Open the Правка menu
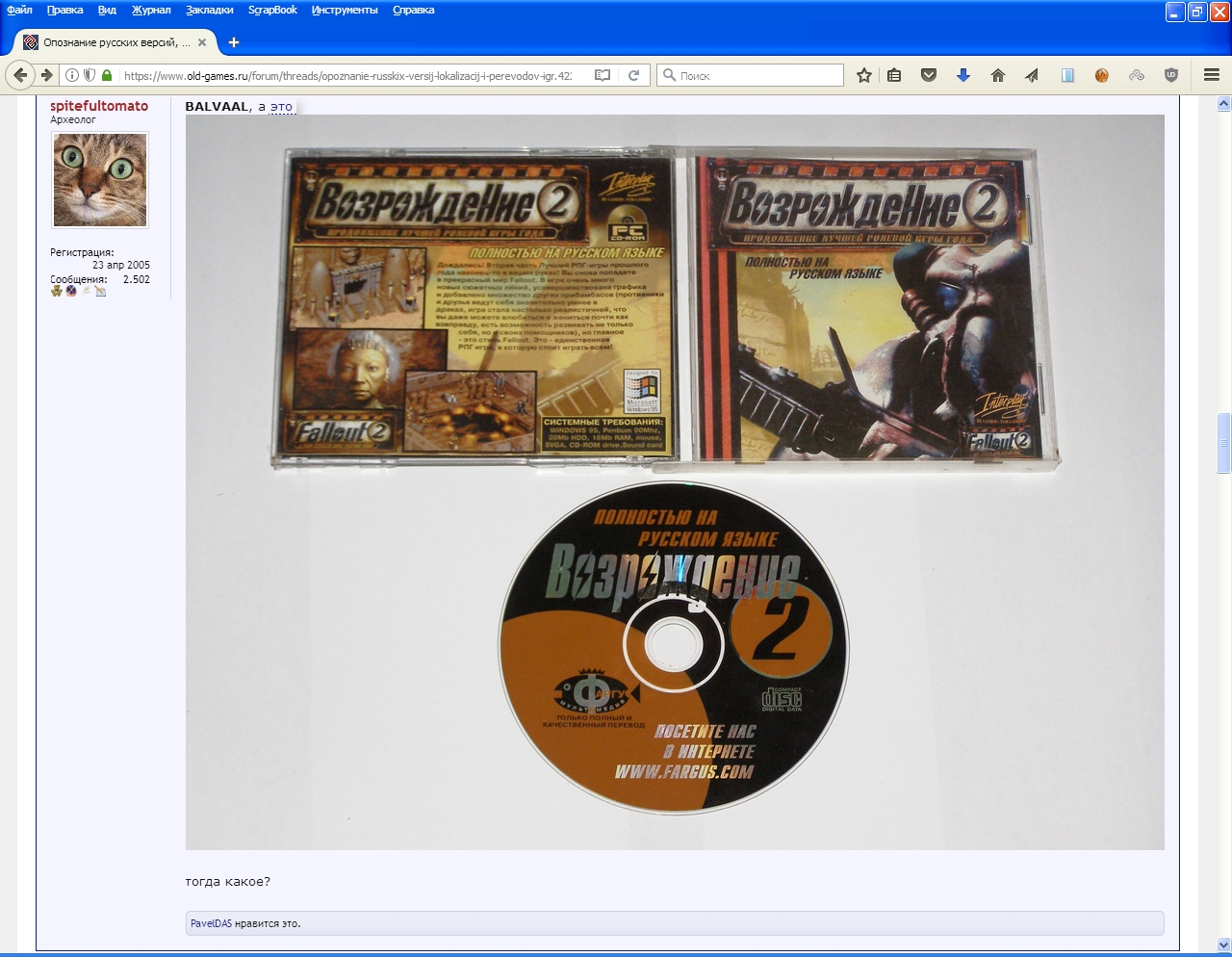Image resolution: width=1232 pixels, height=957 pixels. pos(64,11)
